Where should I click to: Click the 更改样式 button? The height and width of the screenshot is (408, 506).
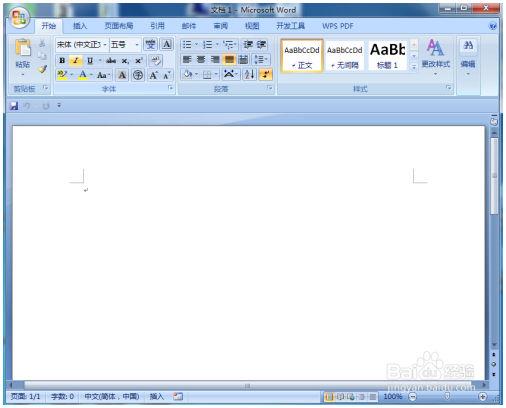pos(436,55)
